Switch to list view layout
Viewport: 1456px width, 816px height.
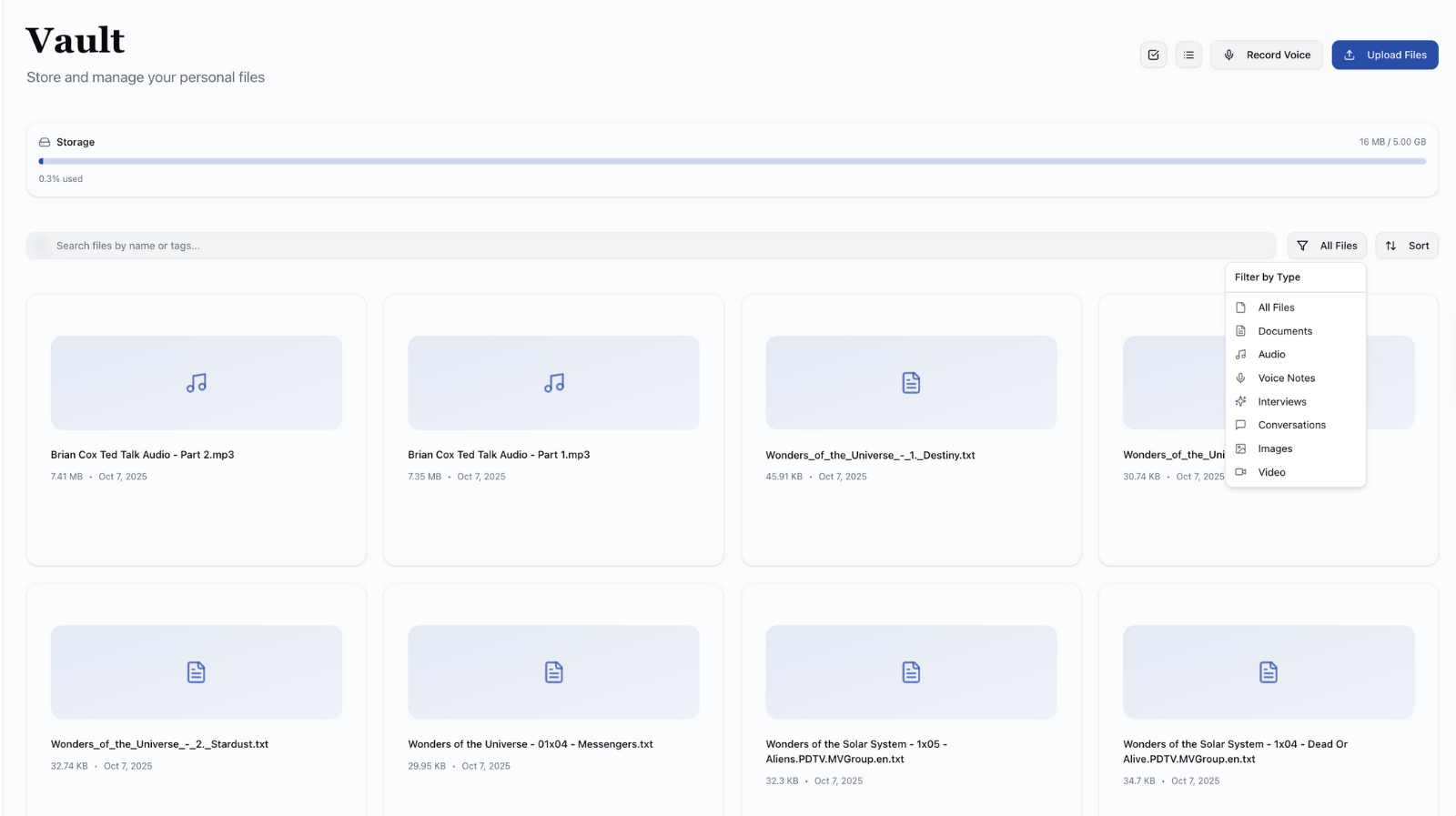point(1188,55)
